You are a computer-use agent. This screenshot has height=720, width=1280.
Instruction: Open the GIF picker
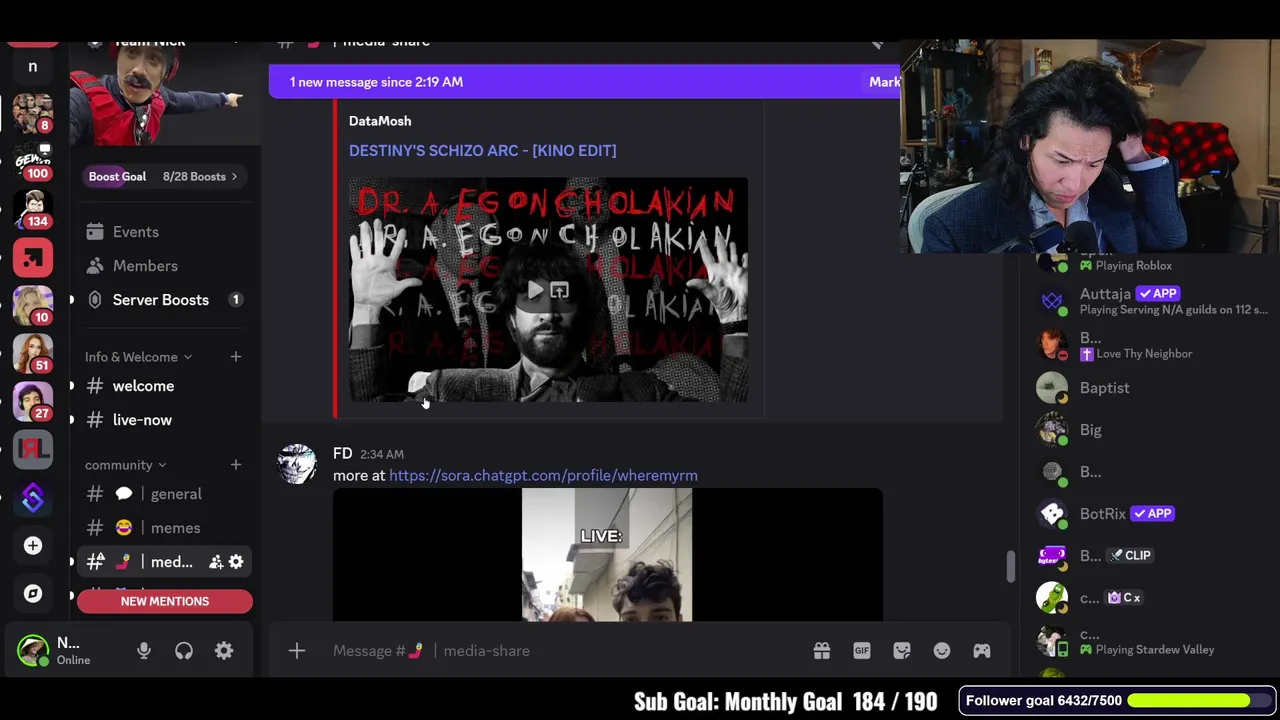[x=862, y=651]
